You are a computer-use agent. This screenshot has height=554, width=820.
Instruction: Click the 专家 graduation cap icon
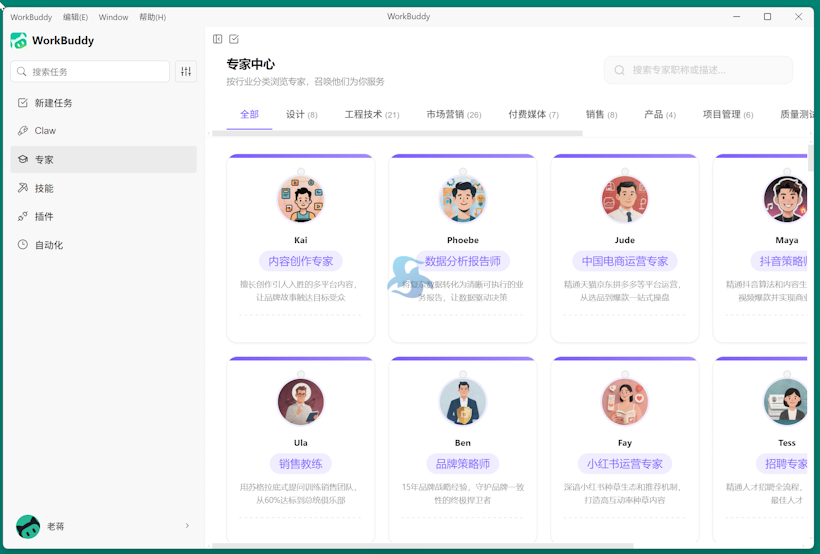point(22,159)
